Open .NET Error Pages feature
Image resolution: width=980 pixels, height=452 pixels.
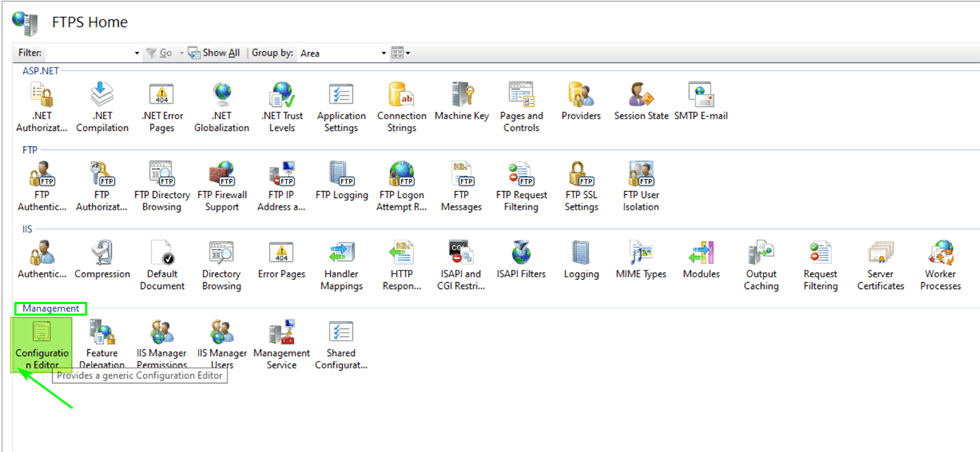pos(161,107)
